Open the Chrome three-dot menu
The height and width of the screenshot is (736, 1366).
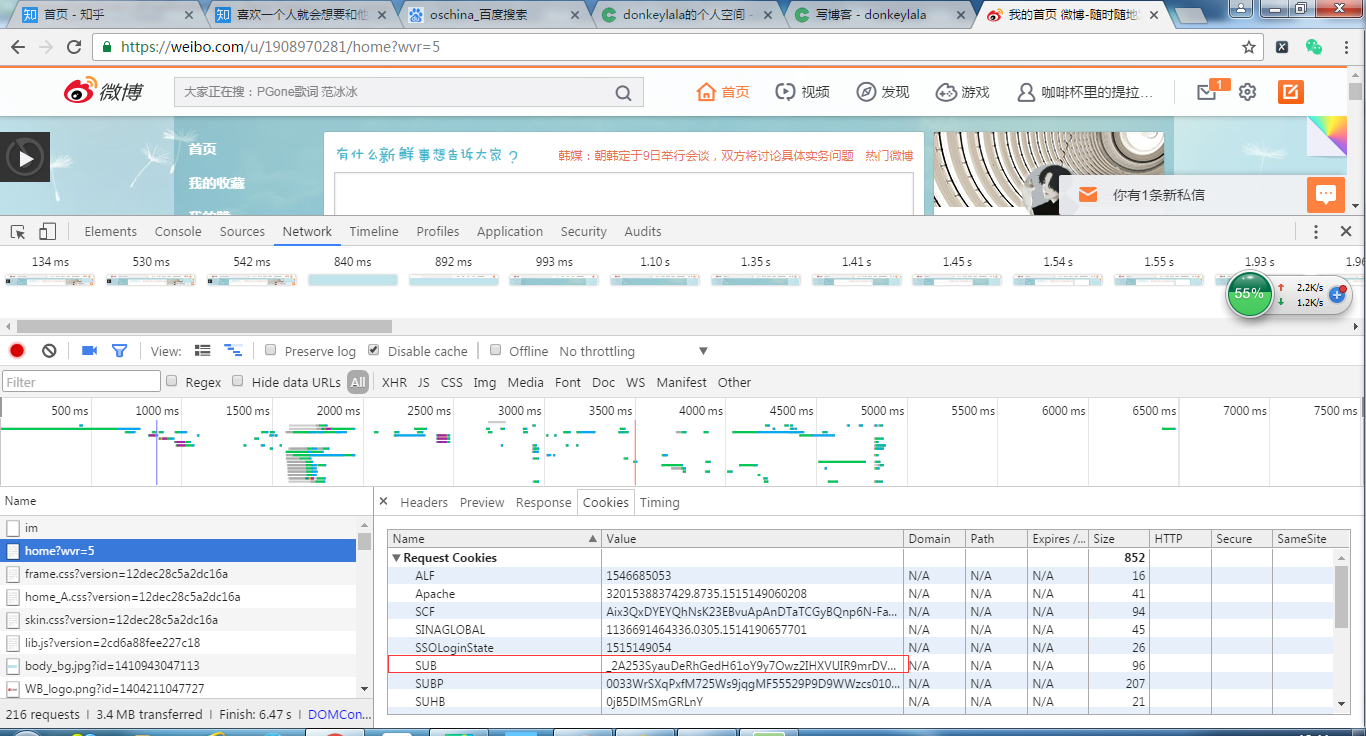pos(1346,47)
